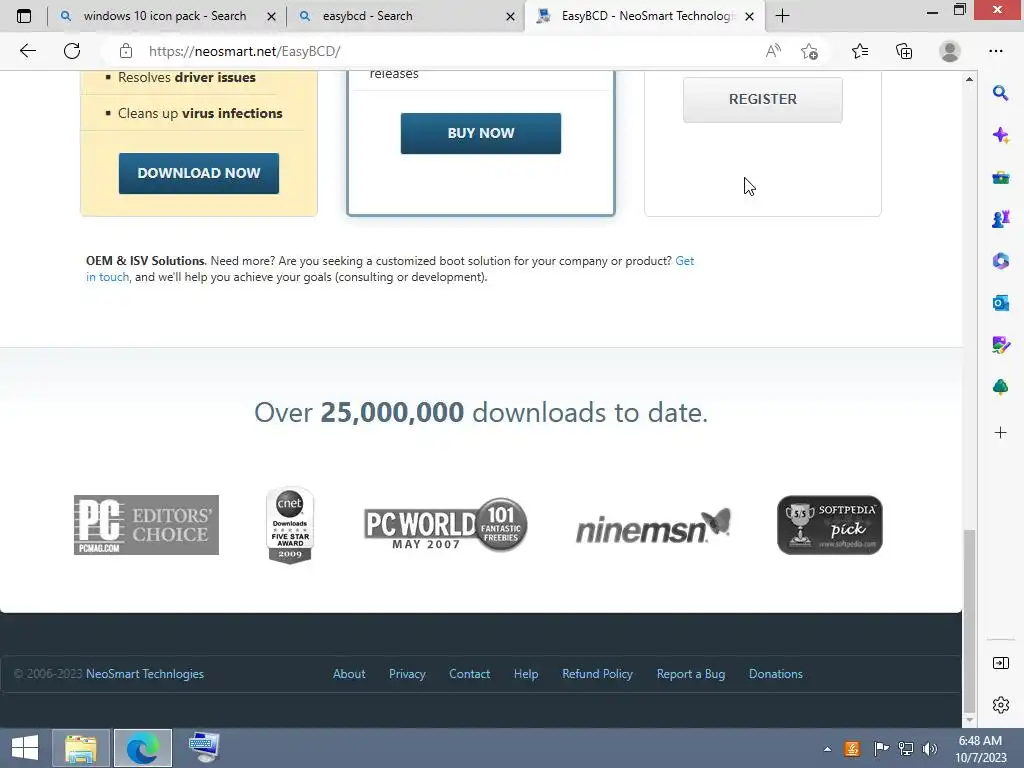Open the Action Center flag icon
This screenshot has width=1024, height=768.
[881, 749]
